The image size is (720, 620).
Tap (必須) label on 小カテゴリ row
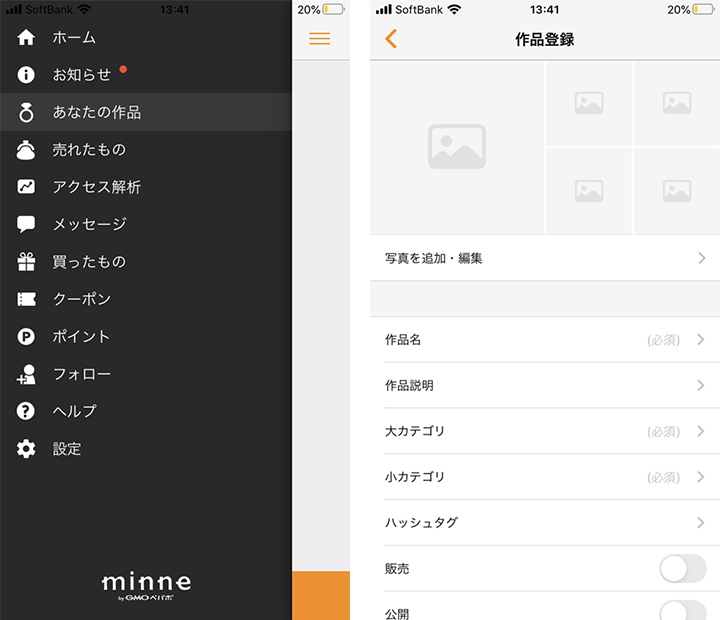[x=664, y=478]
